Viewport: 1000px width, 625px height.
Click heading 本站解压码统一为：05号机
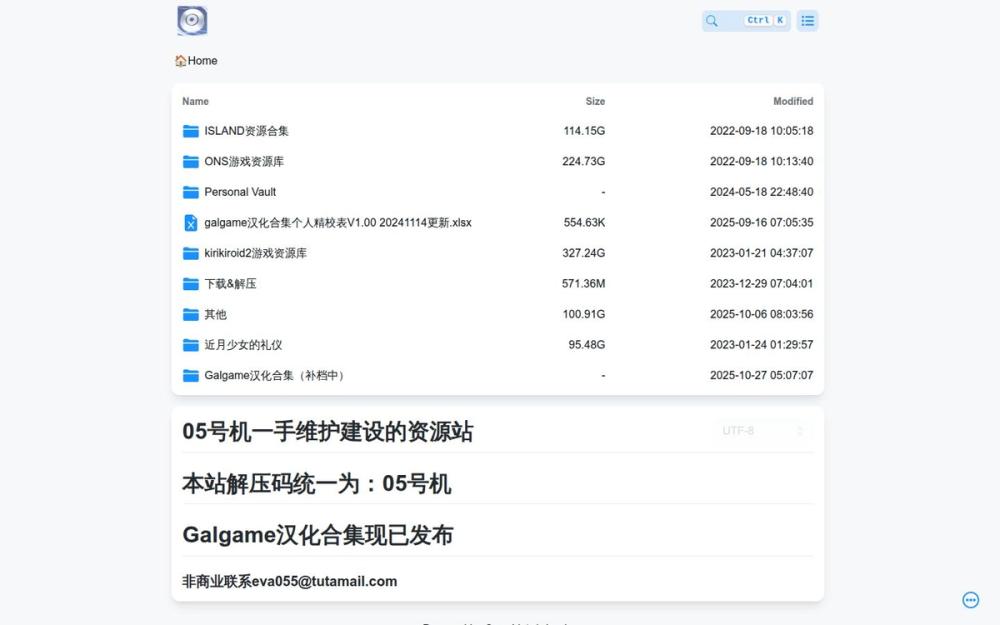pyautogui.click(x=316, y=484)
